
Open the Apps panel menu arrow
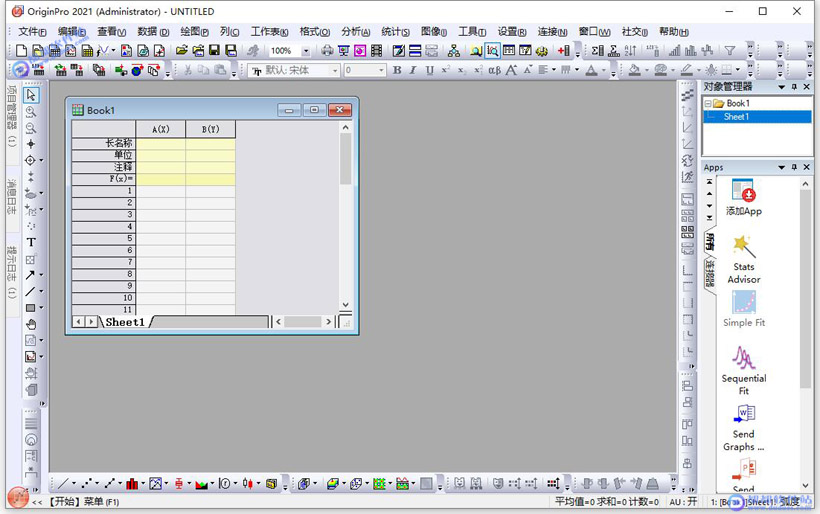782,167
